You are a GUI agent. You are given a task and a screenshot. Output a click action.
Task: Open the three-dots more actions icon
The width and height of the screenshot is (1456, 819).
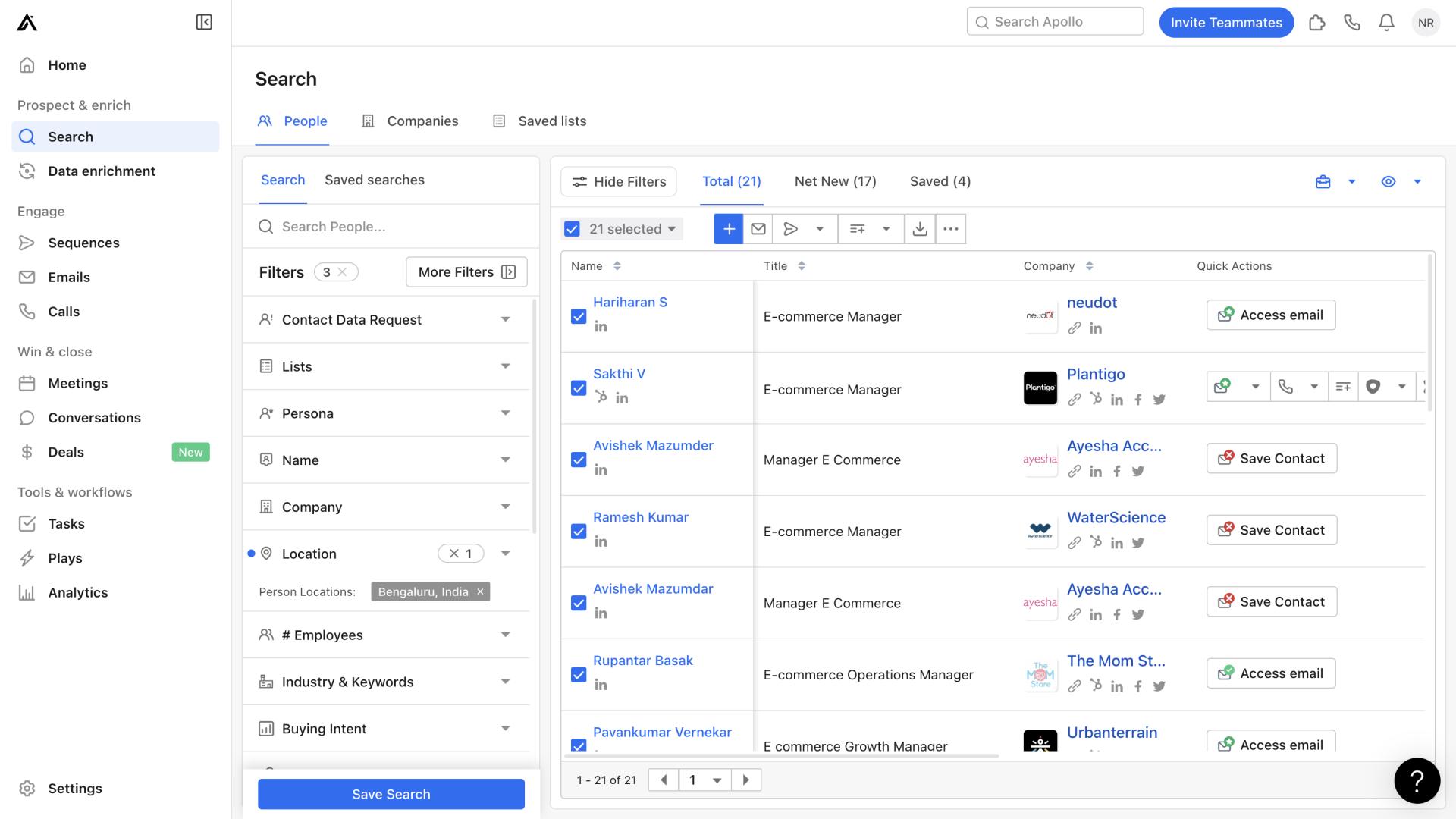951,229
